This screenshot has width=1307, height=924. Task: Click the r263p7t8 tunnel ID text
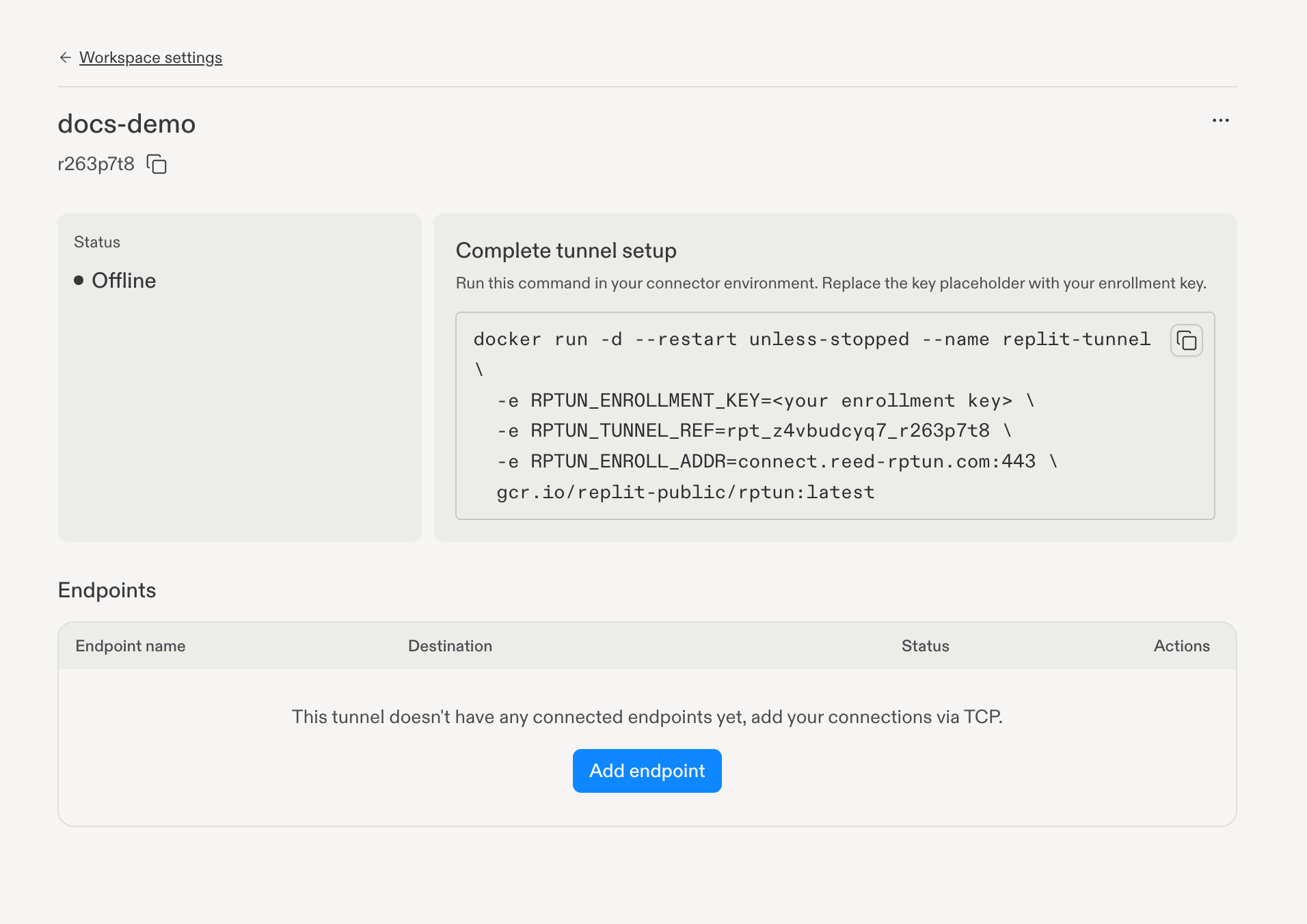tap(96, 164)
